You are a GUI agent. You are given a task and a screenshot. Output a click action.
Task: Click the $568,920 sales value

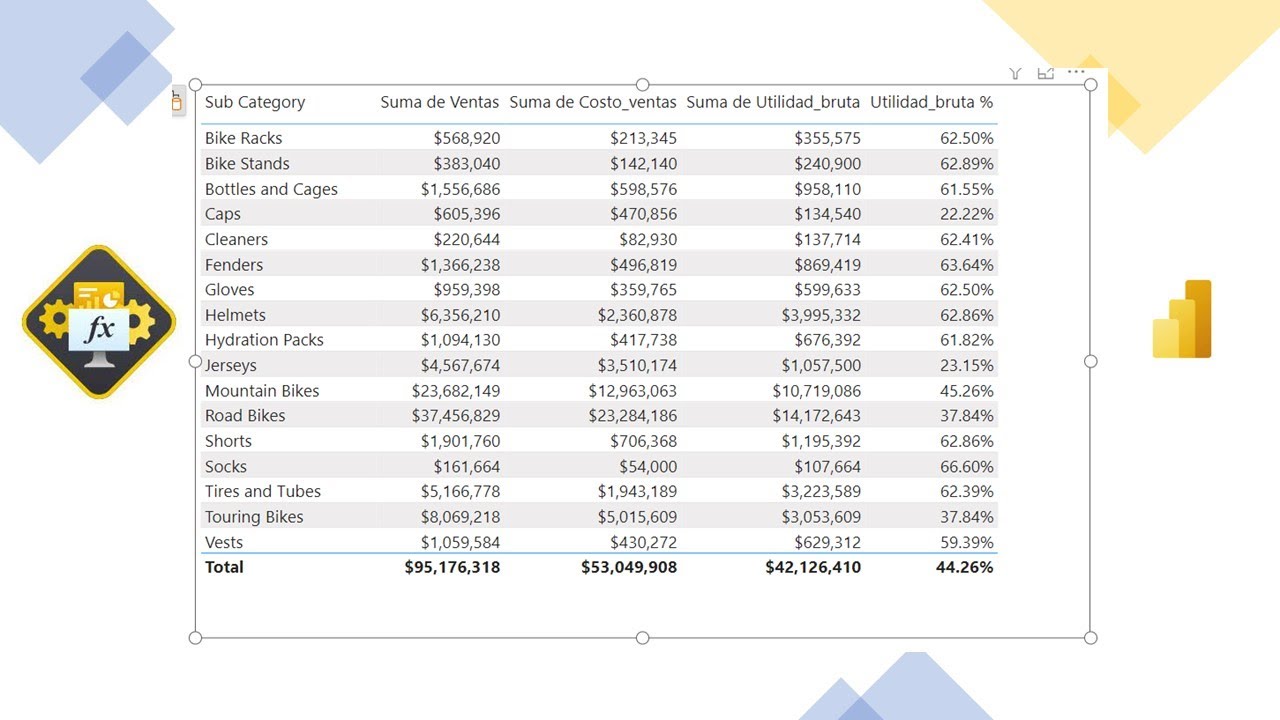coord(467,138)
